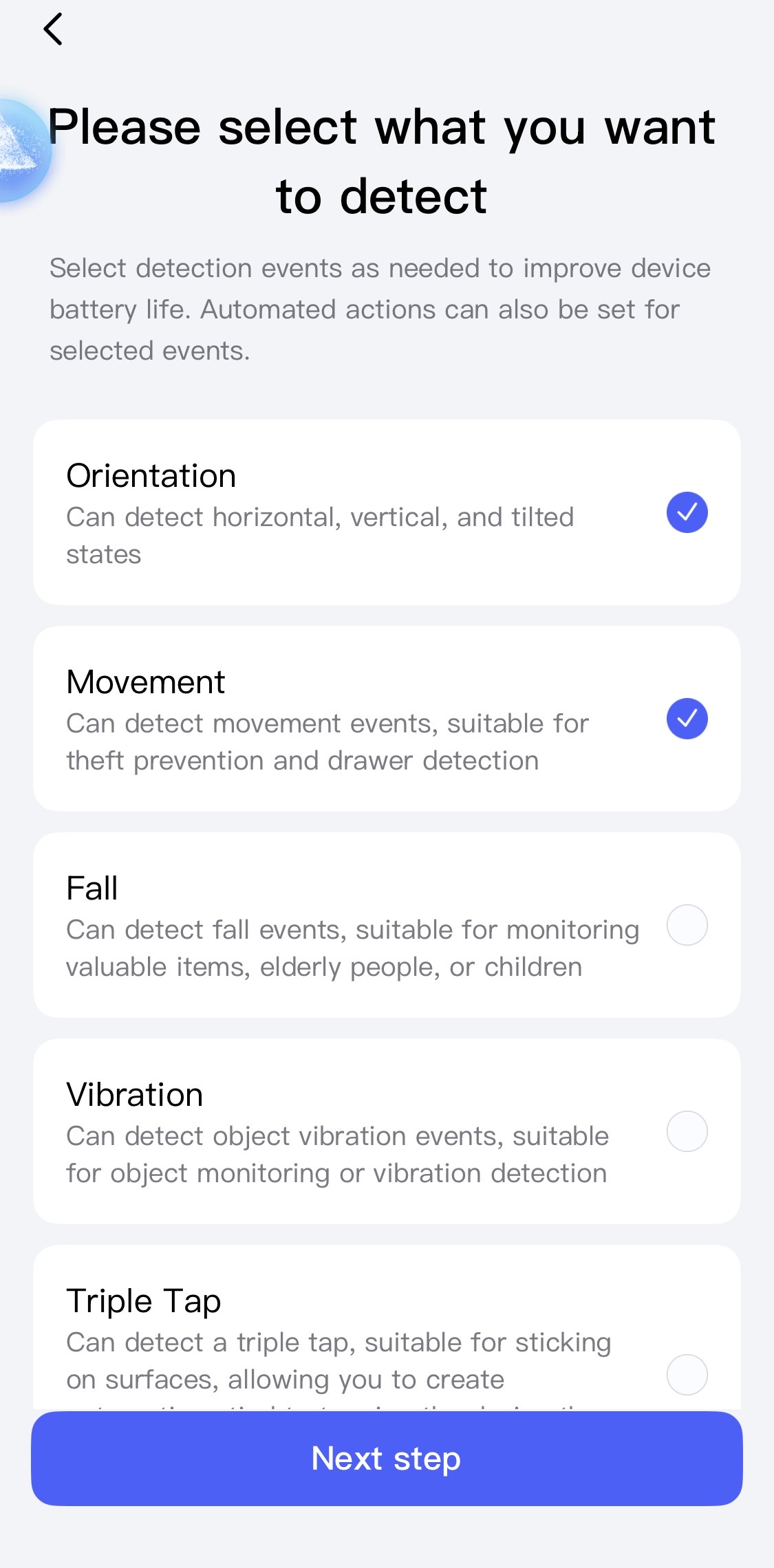Click the Orientation description about tilted states
Viewport: 774px width, 1568px height.
[x=320, y=536]
